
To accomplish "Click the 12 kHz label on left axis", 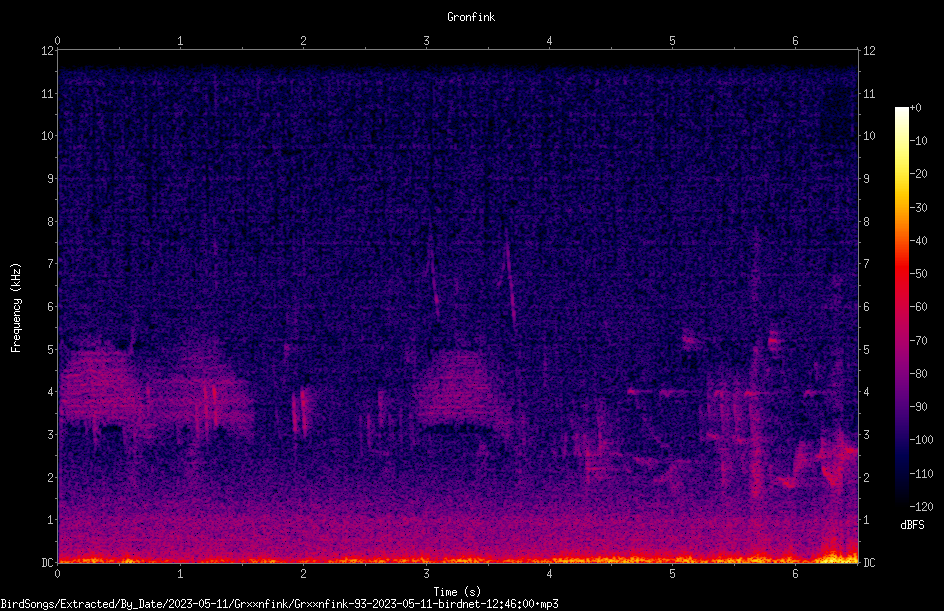I will [x=48, y=51].
